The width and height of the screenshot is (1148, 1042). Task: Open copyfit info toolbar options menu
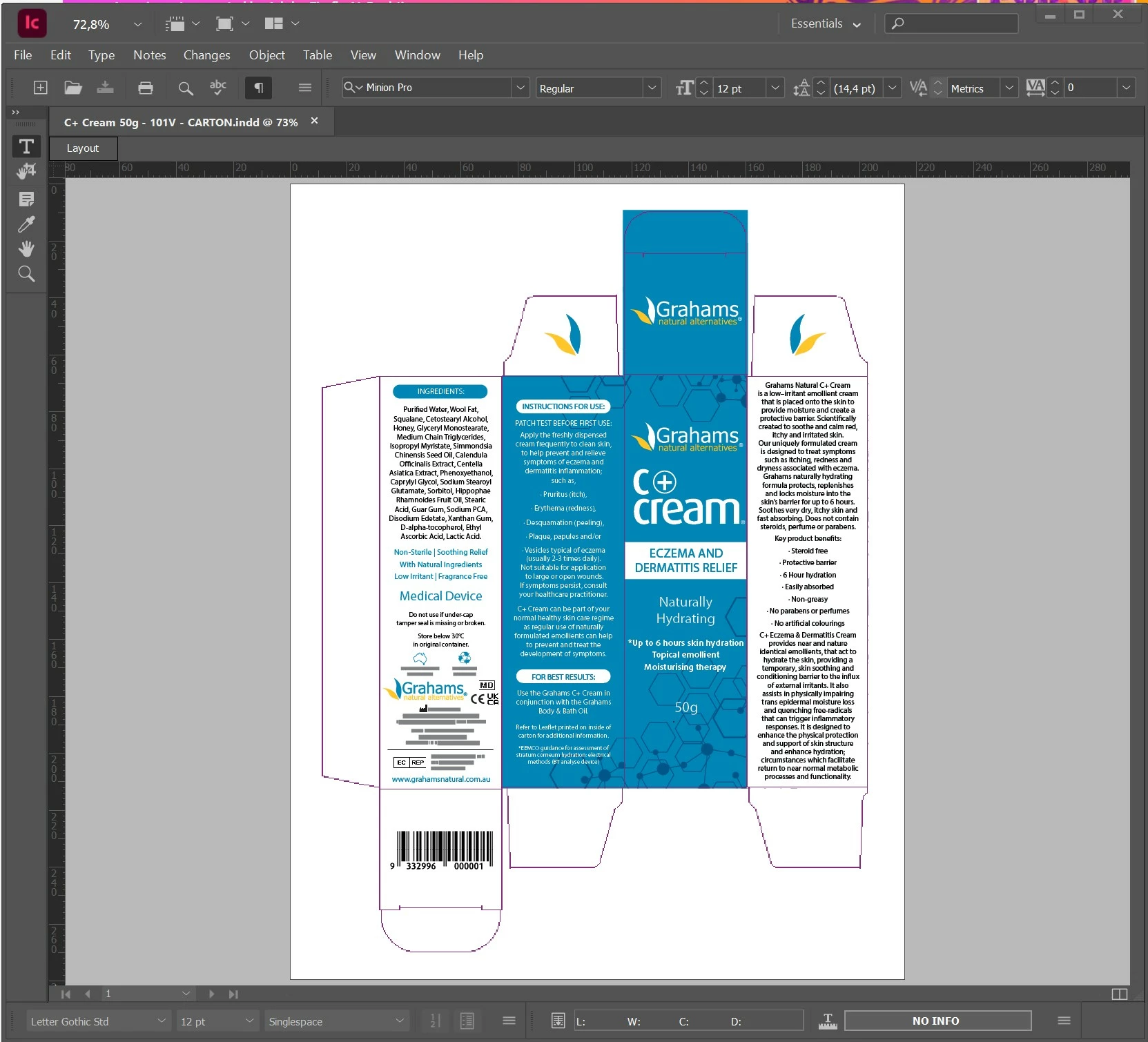[x=1064, y=1021]
